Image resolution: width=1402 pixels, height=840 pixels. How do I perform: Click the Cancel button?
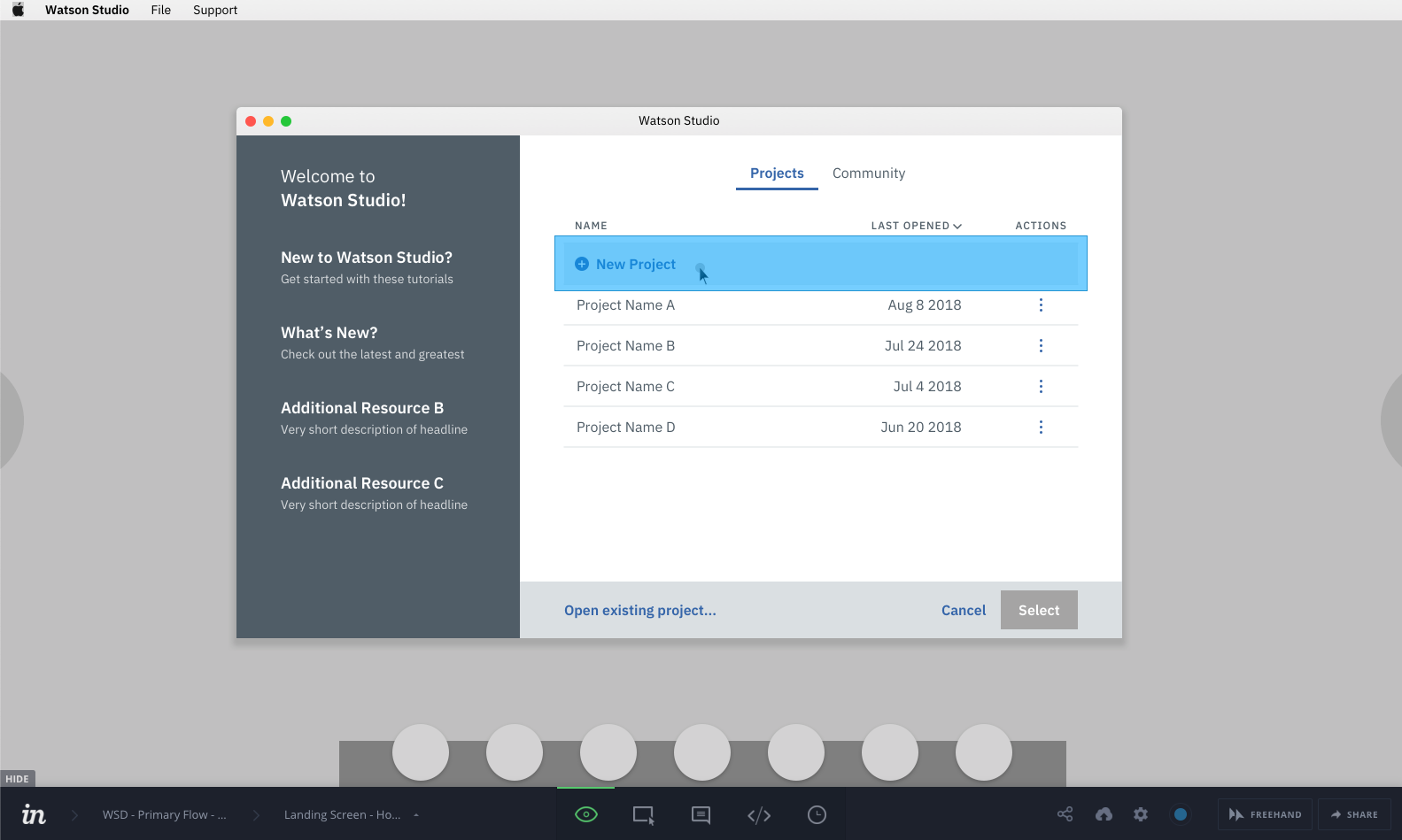click(964, 611)
